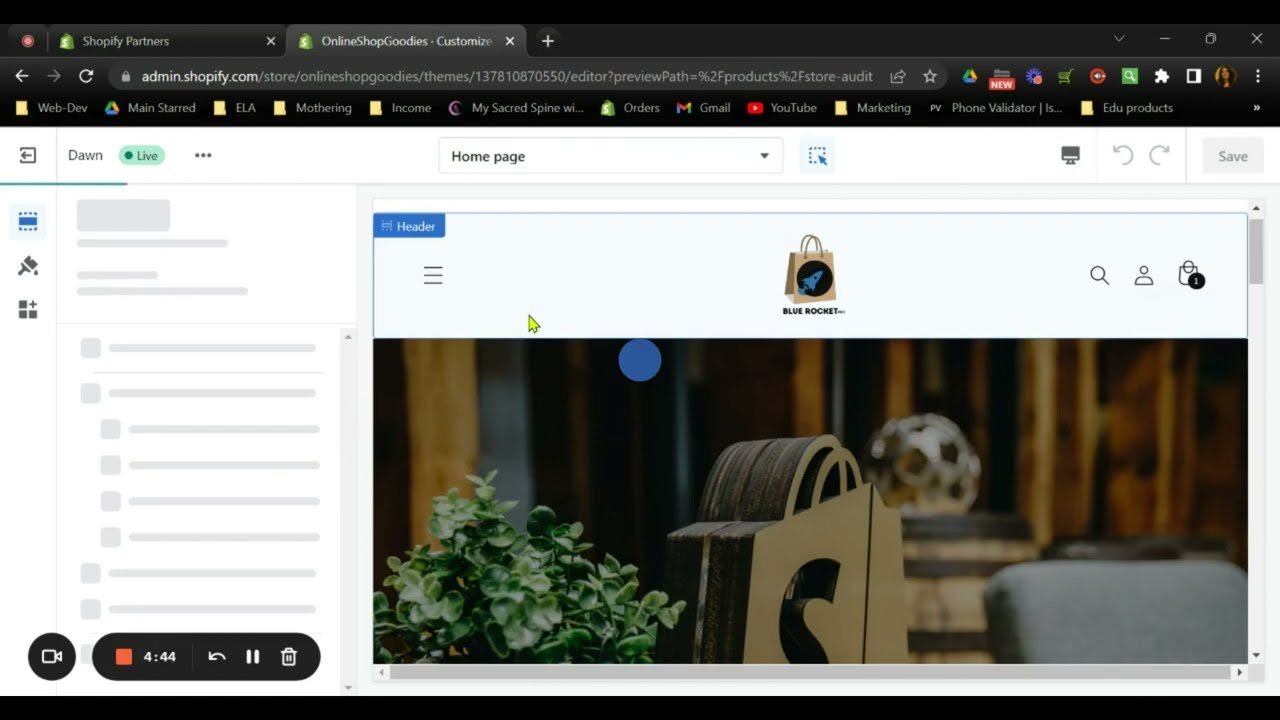Open the My Sacred Spine bookmark
The height and width of the screenshot is (720, 1280).
(x=516, y=108)
